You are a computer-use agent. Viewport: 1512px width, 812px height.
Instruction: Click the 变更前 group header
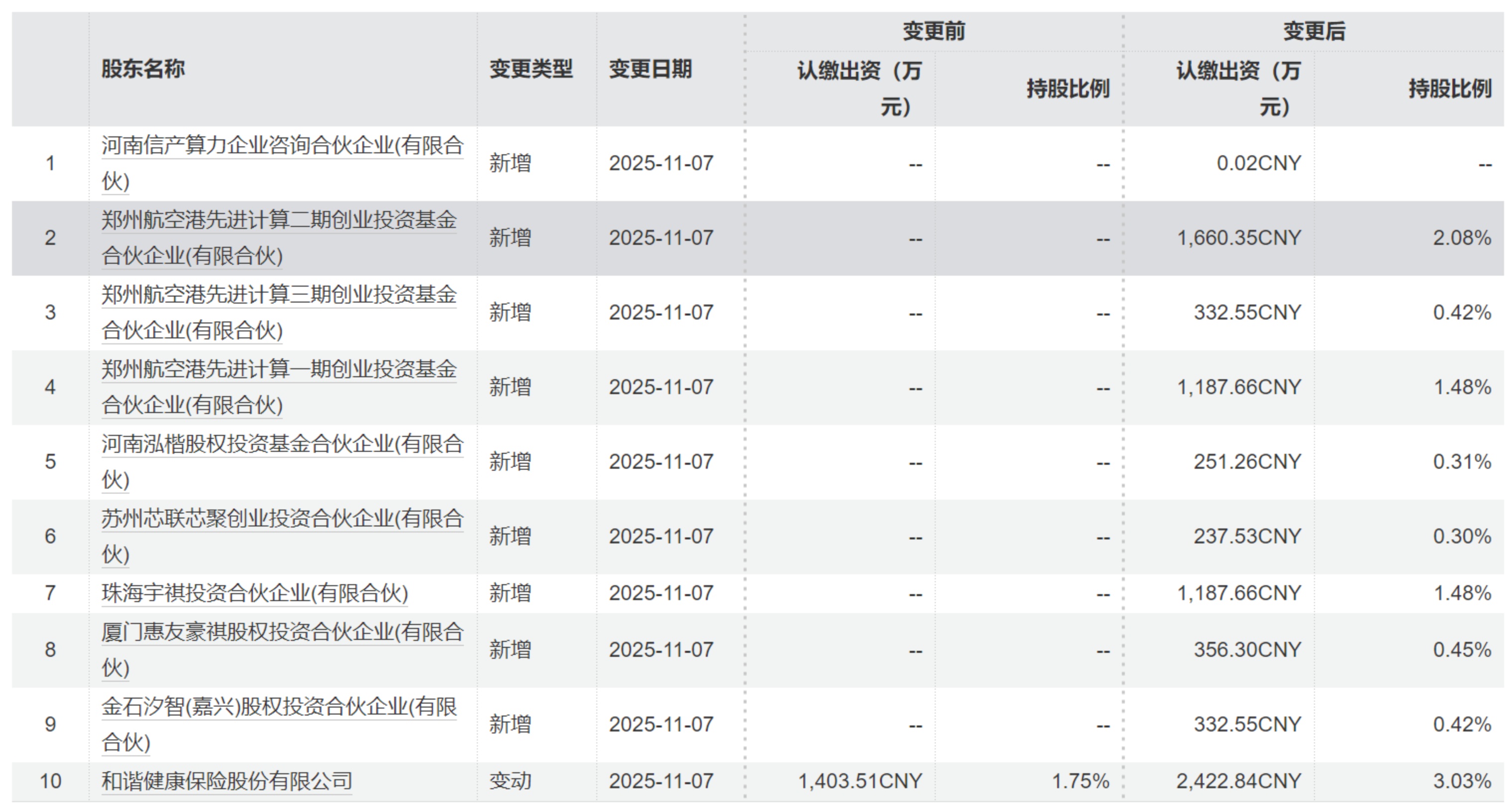pyautogui.click(x=933, y=31)
